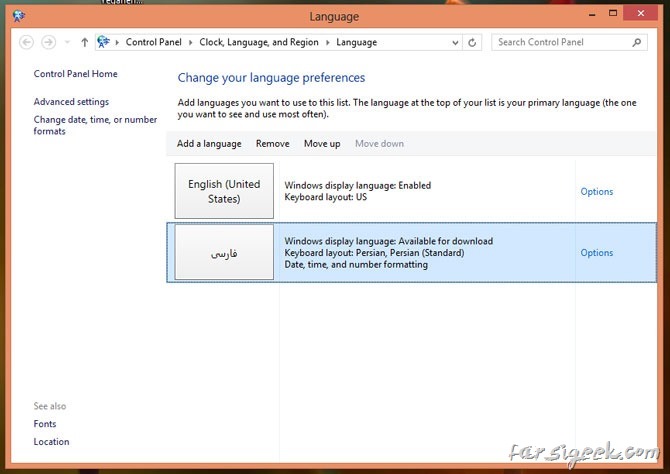Select Language breadcrumb segment
The width and height of the screenshot is (670, 474).
pyautogui.click(x=356, y=42)
